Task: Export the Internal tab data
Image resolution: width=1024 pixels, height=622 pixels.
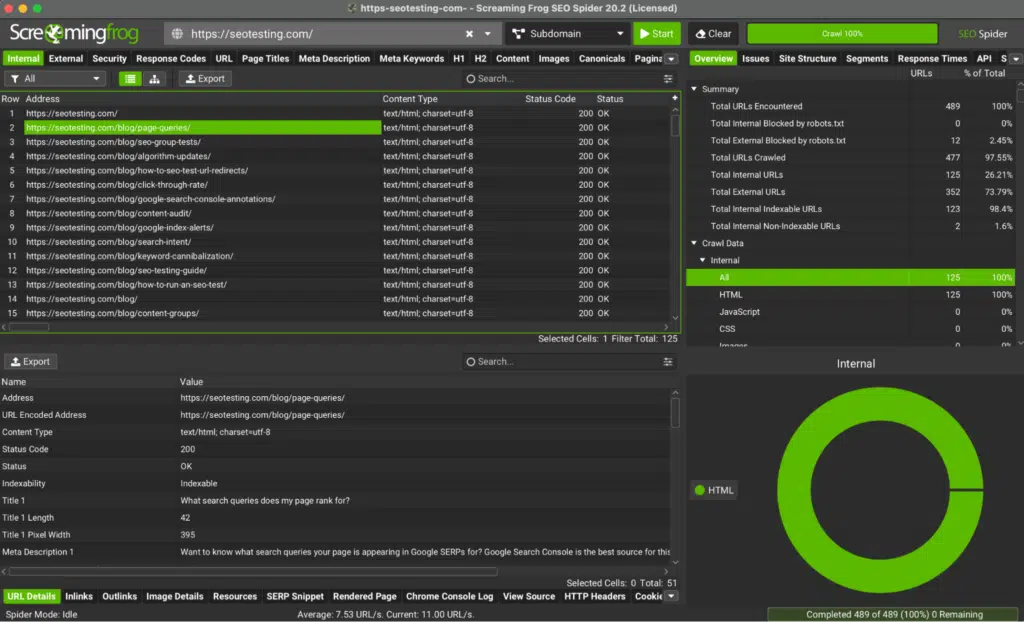Action: click(x=205, y=78)
